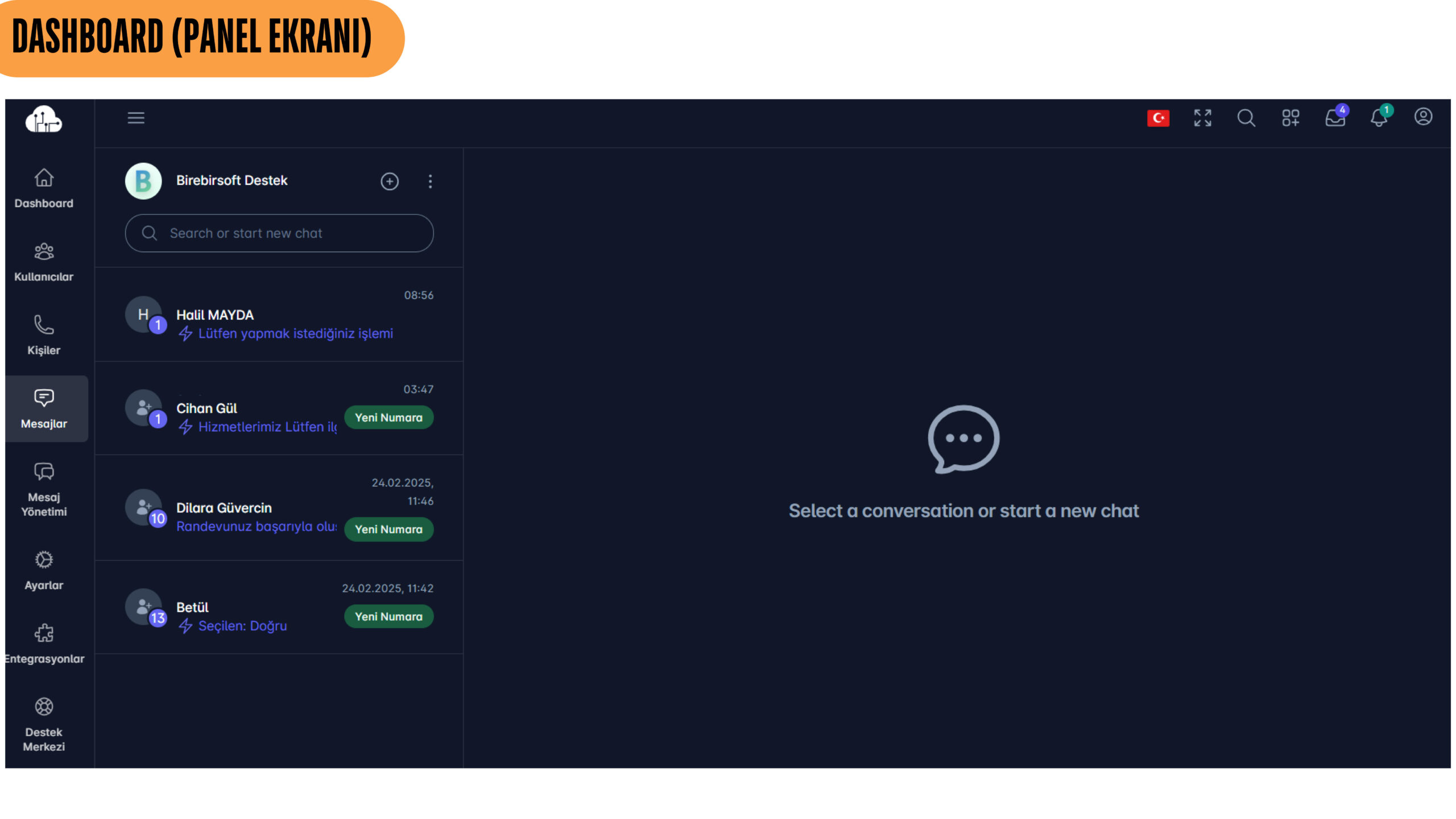Go to Dashboard in sidebar
The width and height of the screenshot is (1456, 819).
tap(44, 188)
